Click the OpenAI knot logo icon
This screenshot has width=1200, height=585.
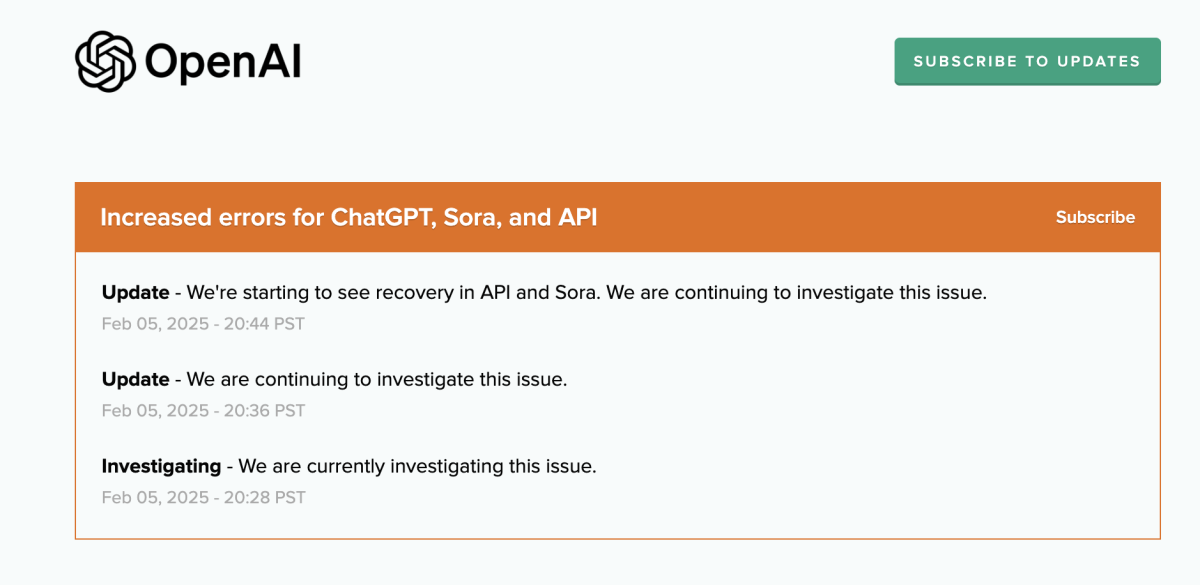pyautogui.click(x=105, y=61)
